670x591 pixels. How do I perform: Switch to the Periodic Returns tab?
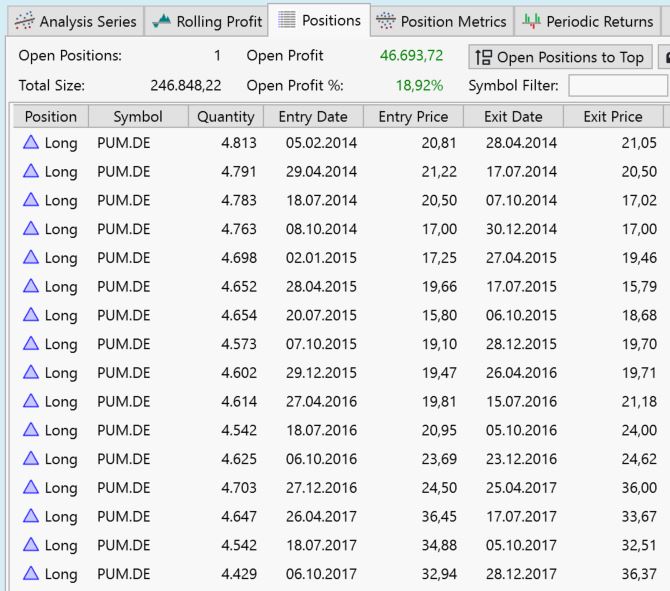point(588,22)
